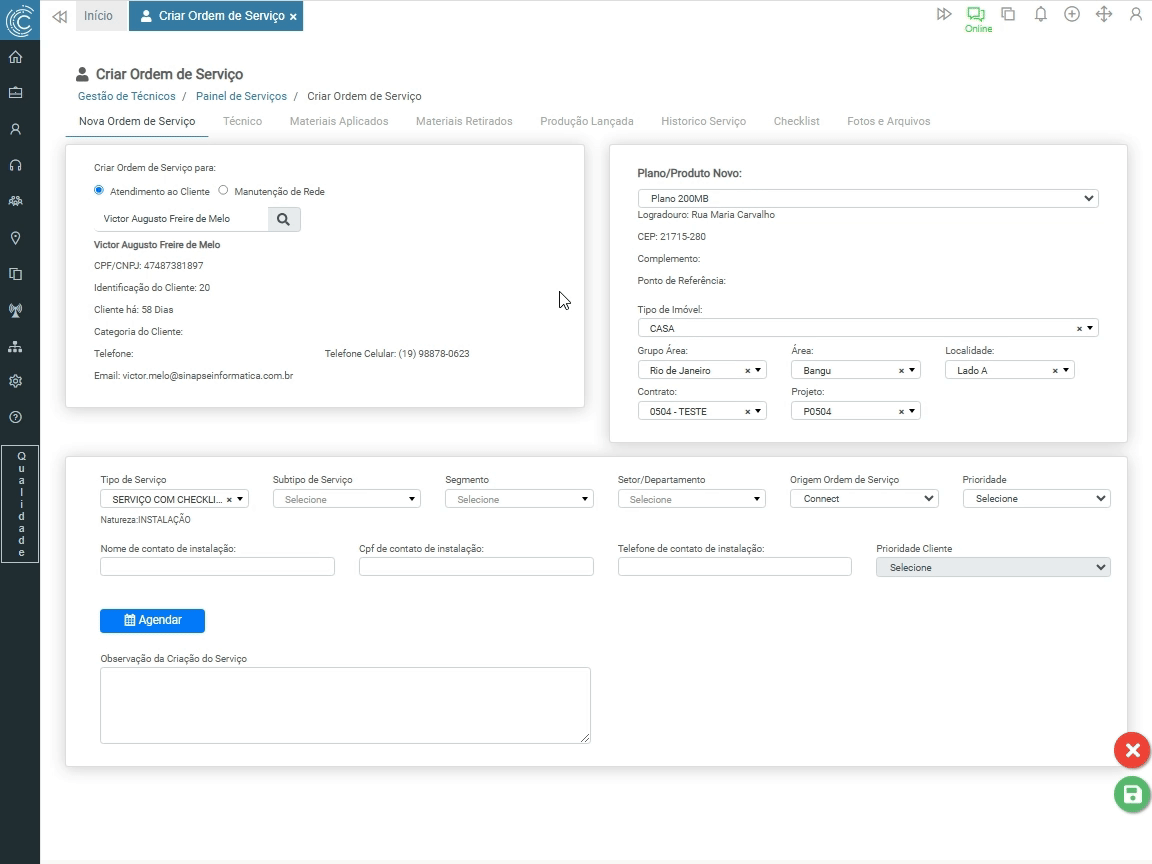Open the Subtipo de Serviço dropdown
This screenshot has height=864, width=1152.
pos(346,499)
